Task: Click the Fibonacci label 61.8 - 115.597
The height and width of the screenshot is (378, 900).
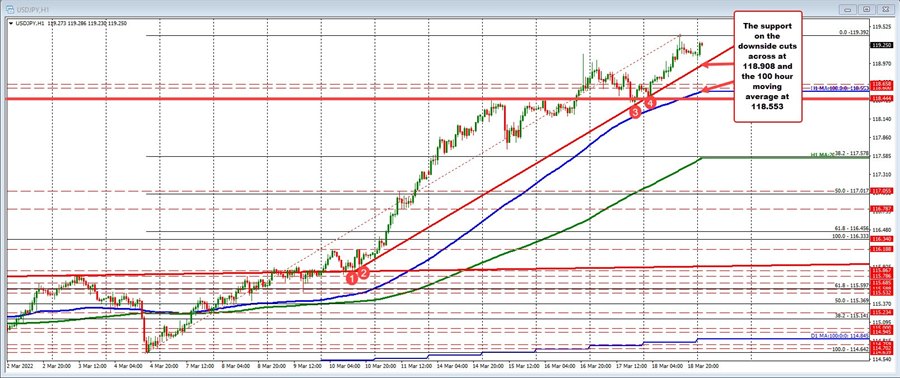Action: (853, 285)
